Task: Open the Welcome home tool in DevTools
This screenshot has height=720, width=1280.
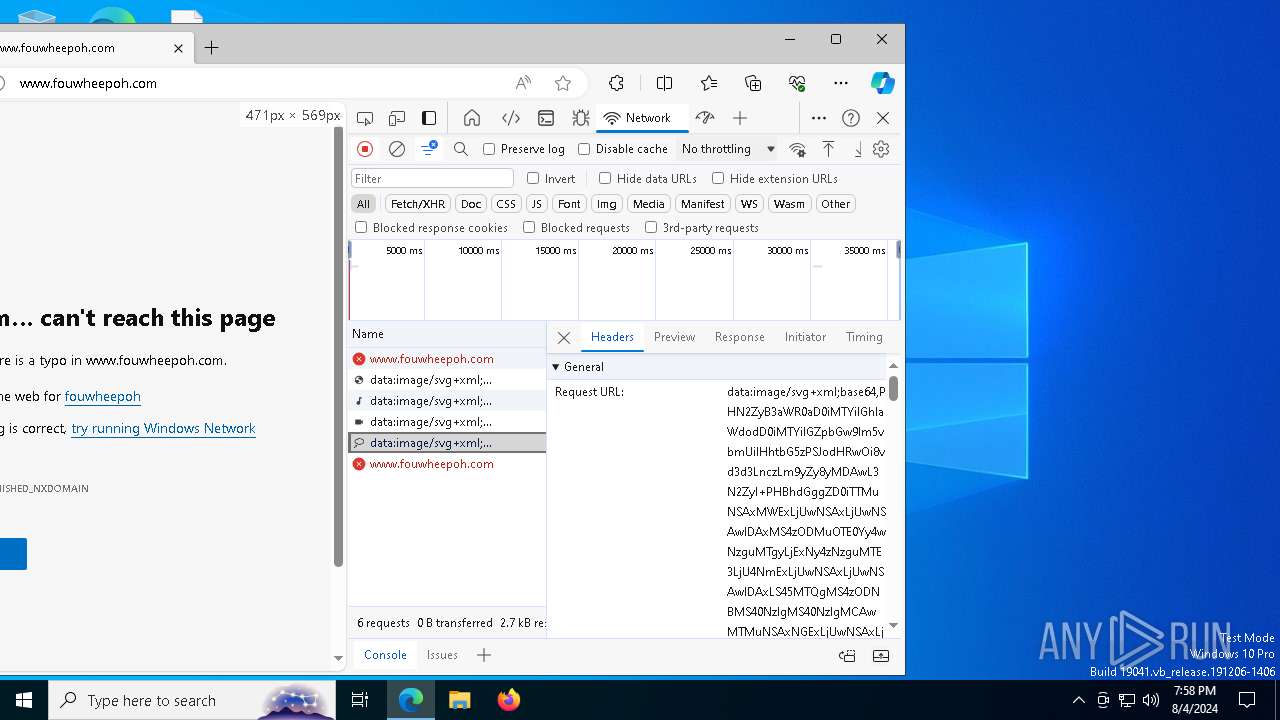Action: pyautogui.click(x=472, y=118)
